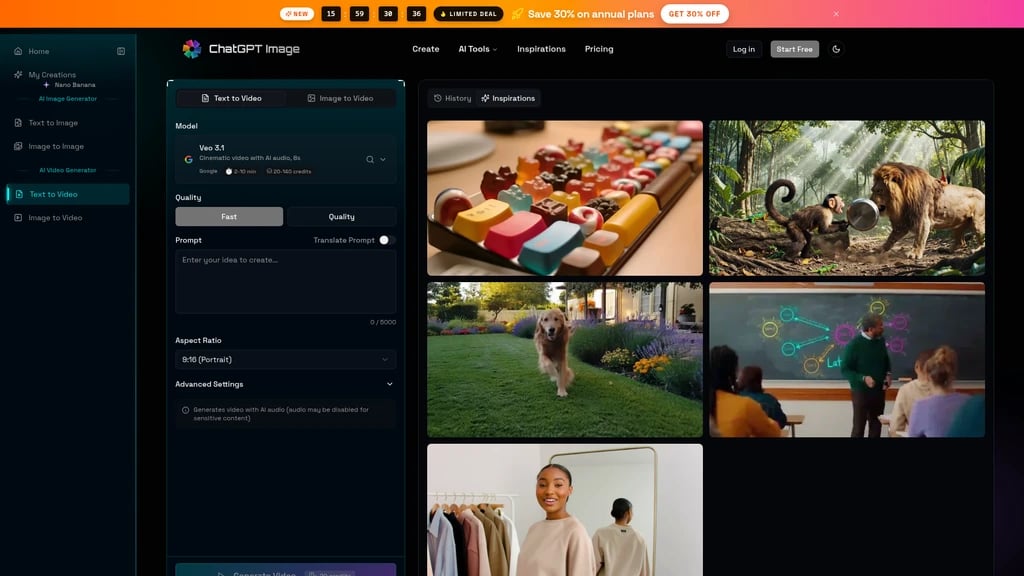Click the History clock icon
The width and height of the screenshot is (1024, 576).
pos(438,98)
